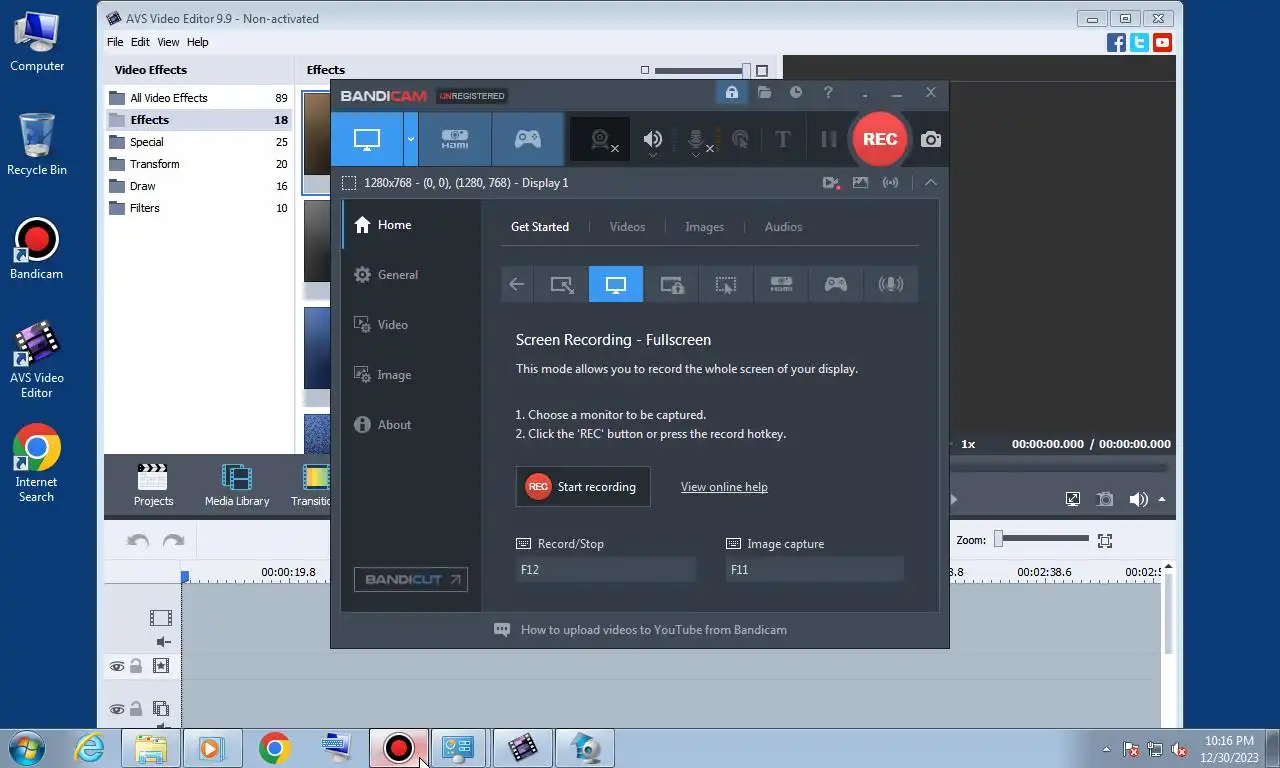This screenshot has width=1280, height=768.
Task: Choose specific window (locked) recording mode icon
Action: 671,284
